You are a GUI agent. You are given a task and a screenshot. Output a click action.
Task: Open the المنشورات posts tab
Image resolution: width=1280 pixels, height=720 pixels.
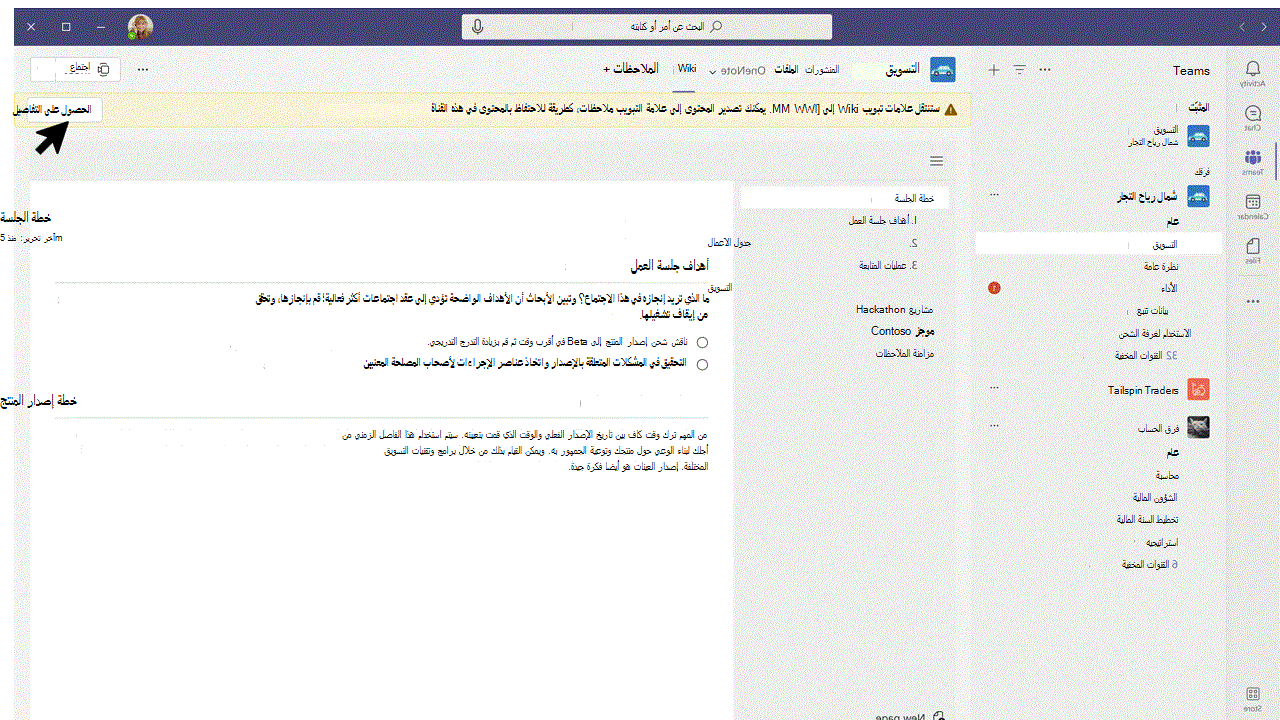[822, 70]
